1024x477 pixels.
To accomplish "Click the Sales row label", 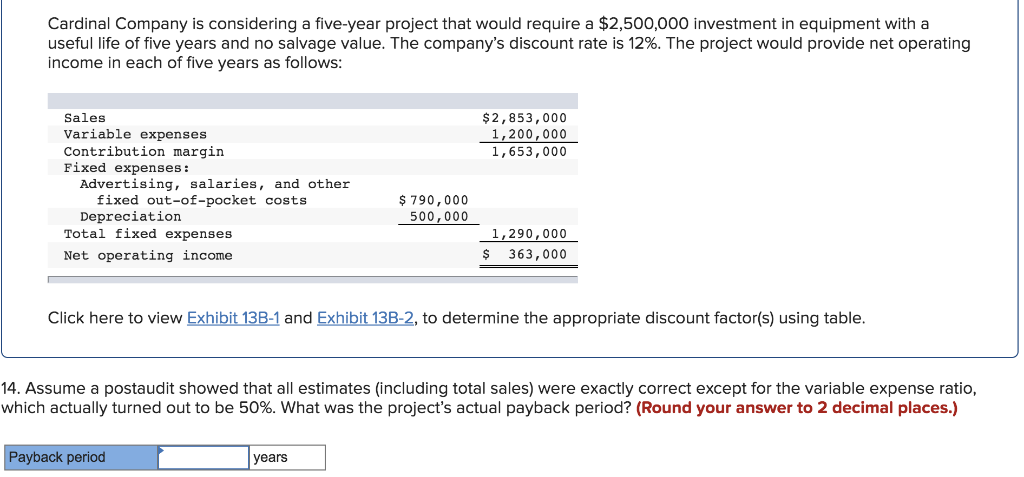I will coord(84,118).
